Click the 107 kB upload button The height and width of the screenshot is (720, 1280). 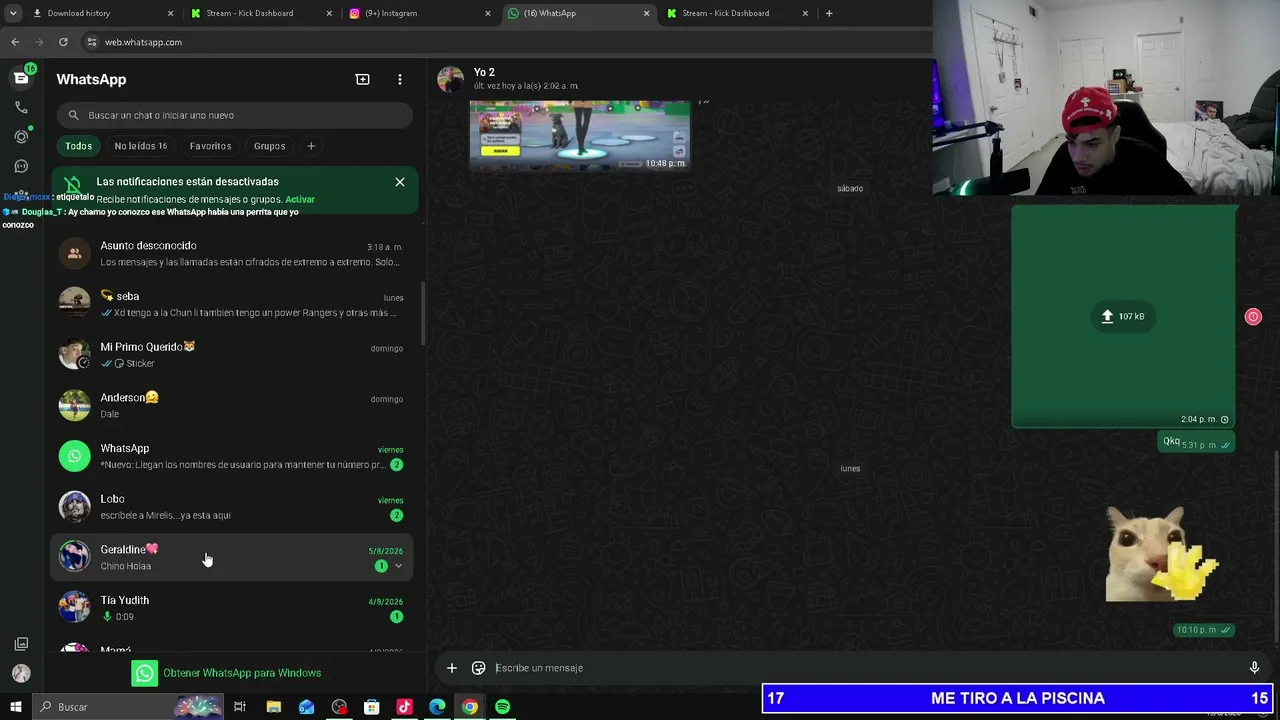tap(1123, 316)
